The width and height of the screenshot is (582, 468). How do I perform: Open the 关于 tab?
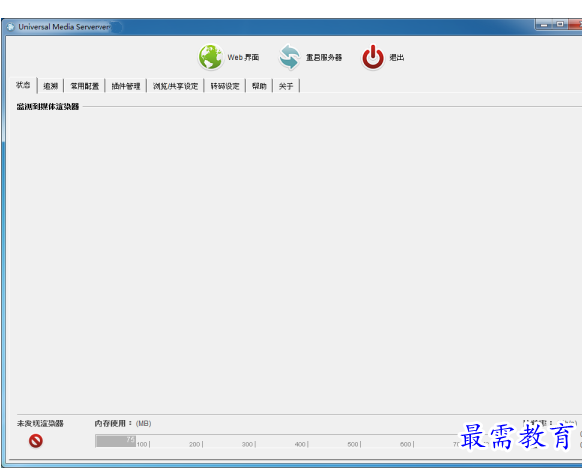coord(286,86)
